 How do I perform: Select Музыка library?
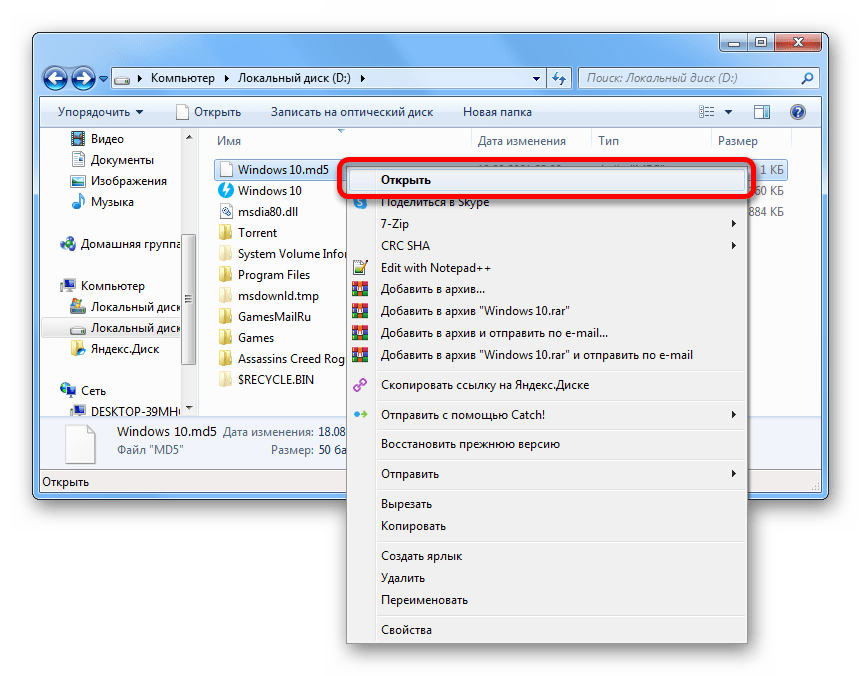pos(103,202)
